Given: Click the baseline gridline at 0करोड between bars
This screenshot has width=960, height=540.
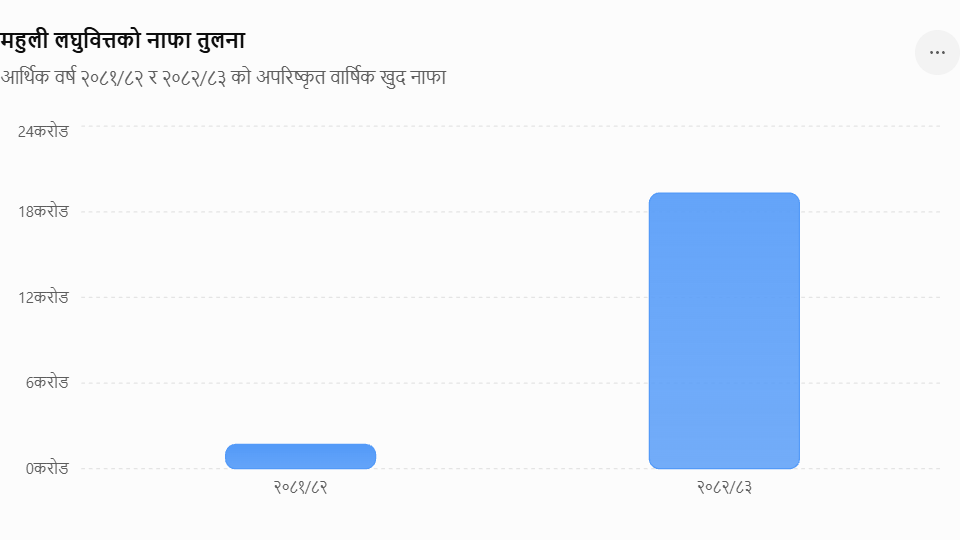Looking at the screenshot, I should tap(512, 469).
